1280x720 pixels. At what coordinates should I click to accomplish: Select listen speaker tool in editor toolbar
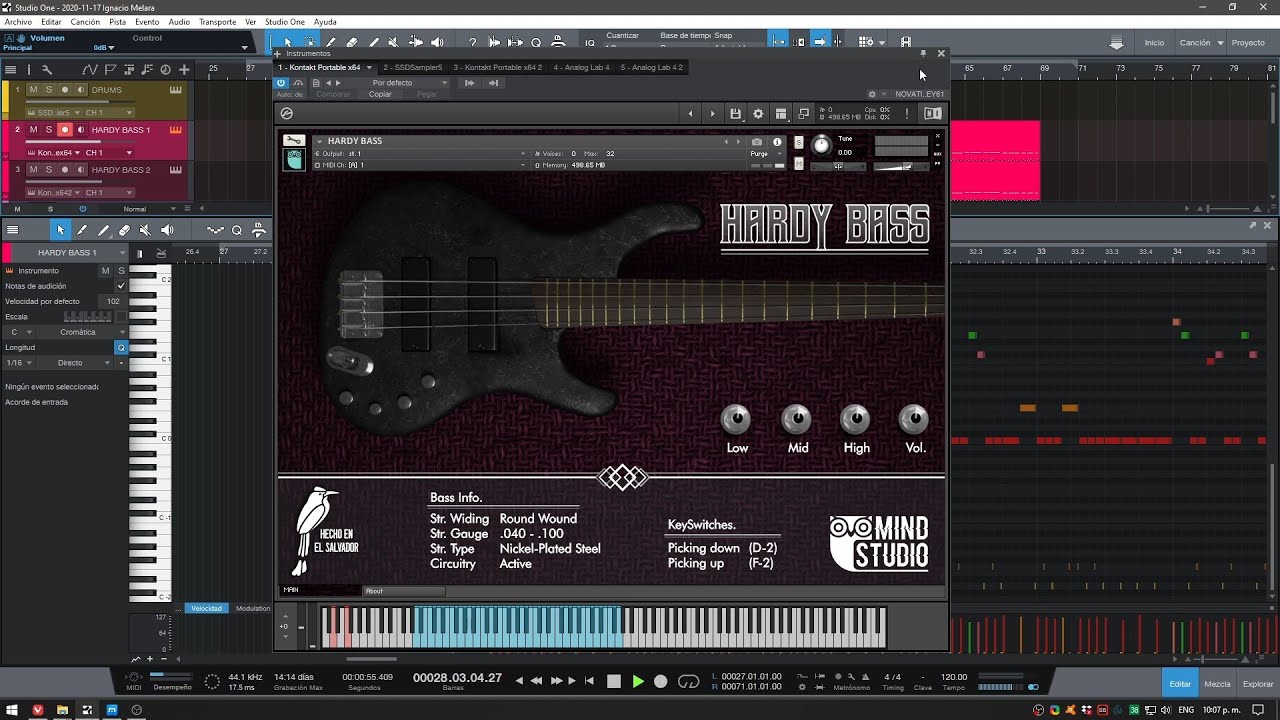(167, 230)
